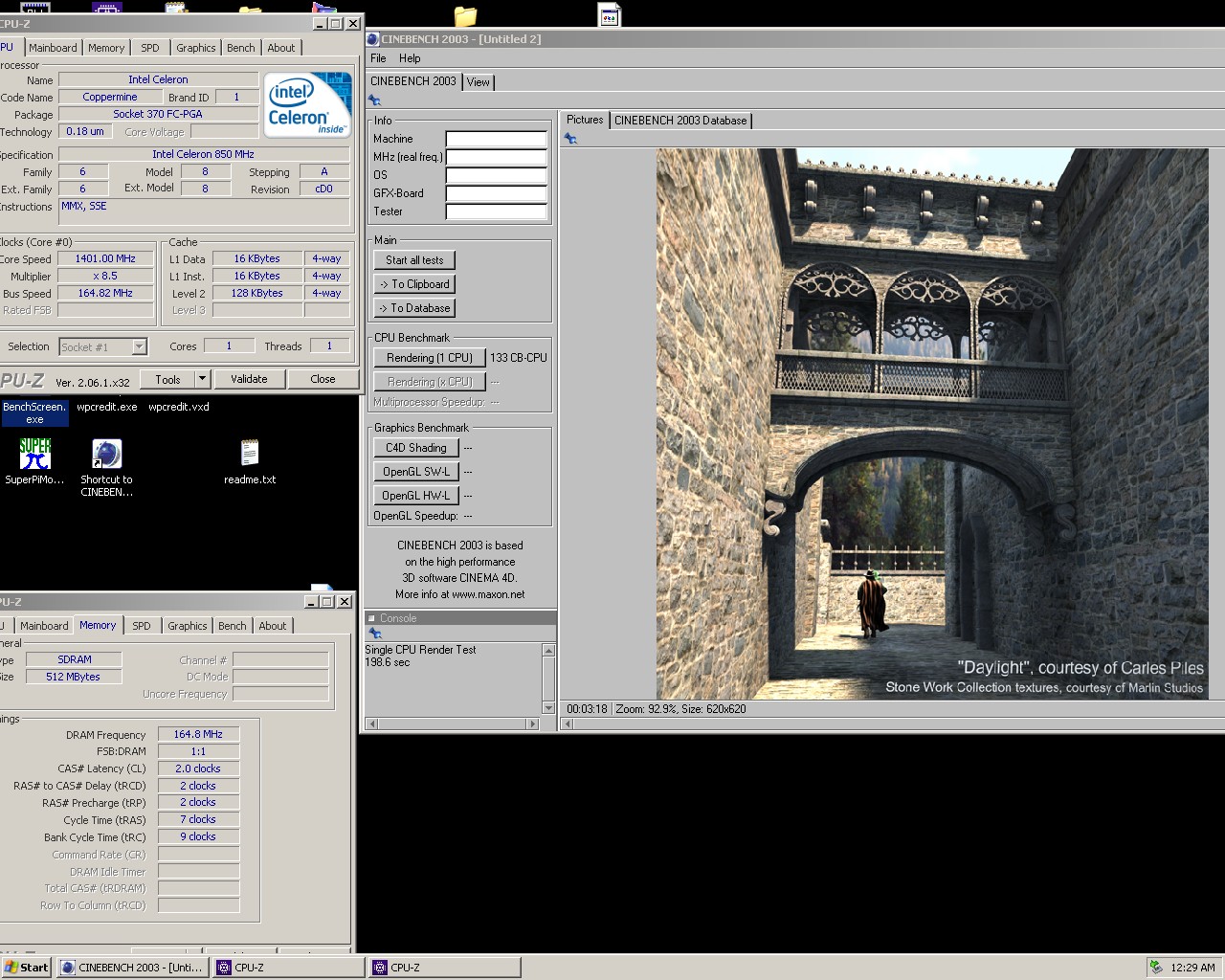Click the pushpin icon under the Pictures tab
1225x980 pixels.
pyautogui.click(x=570, y=139)
